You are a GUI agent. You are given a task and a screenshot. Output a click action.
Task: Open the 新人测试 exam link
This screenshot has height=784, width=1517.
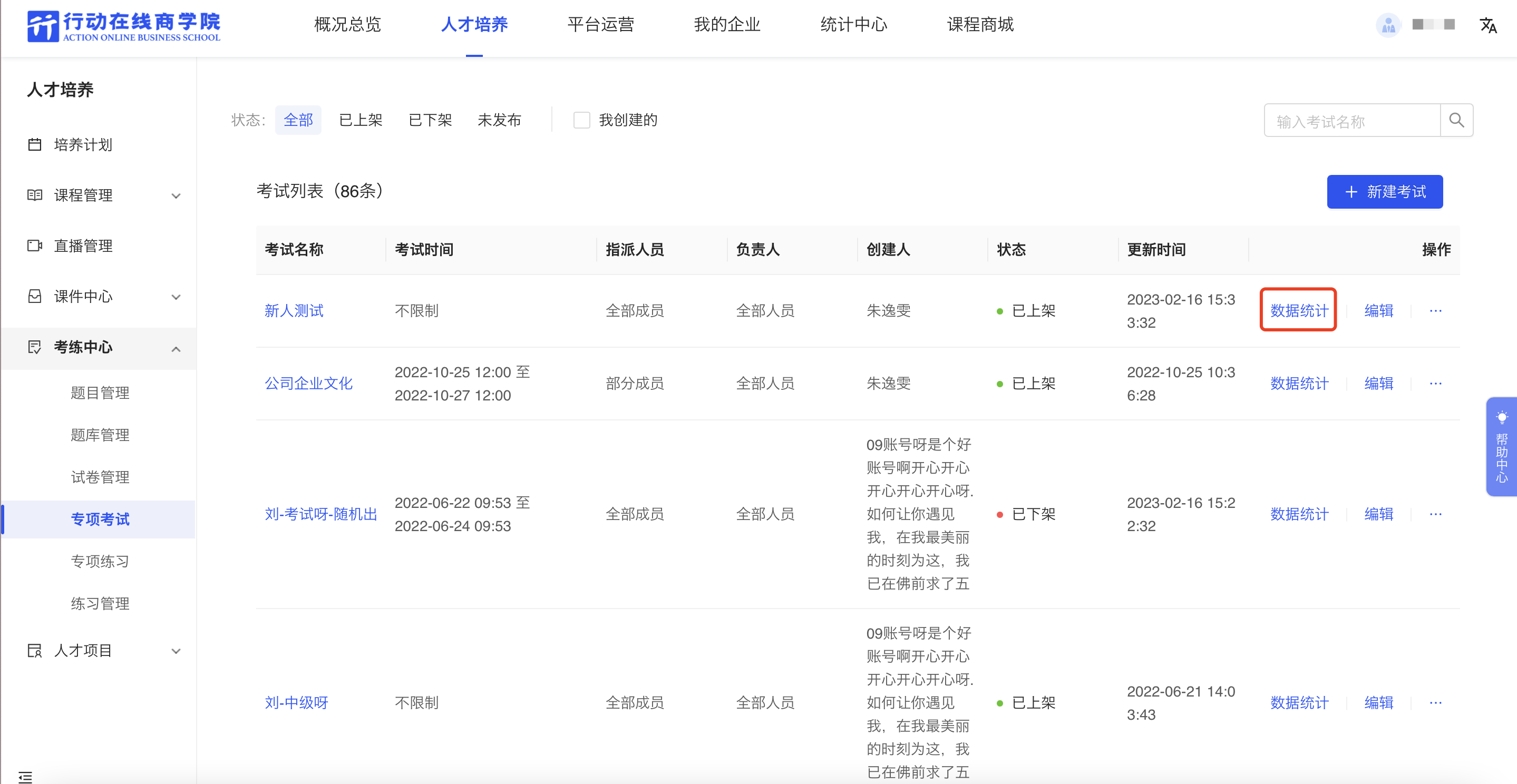294,311
